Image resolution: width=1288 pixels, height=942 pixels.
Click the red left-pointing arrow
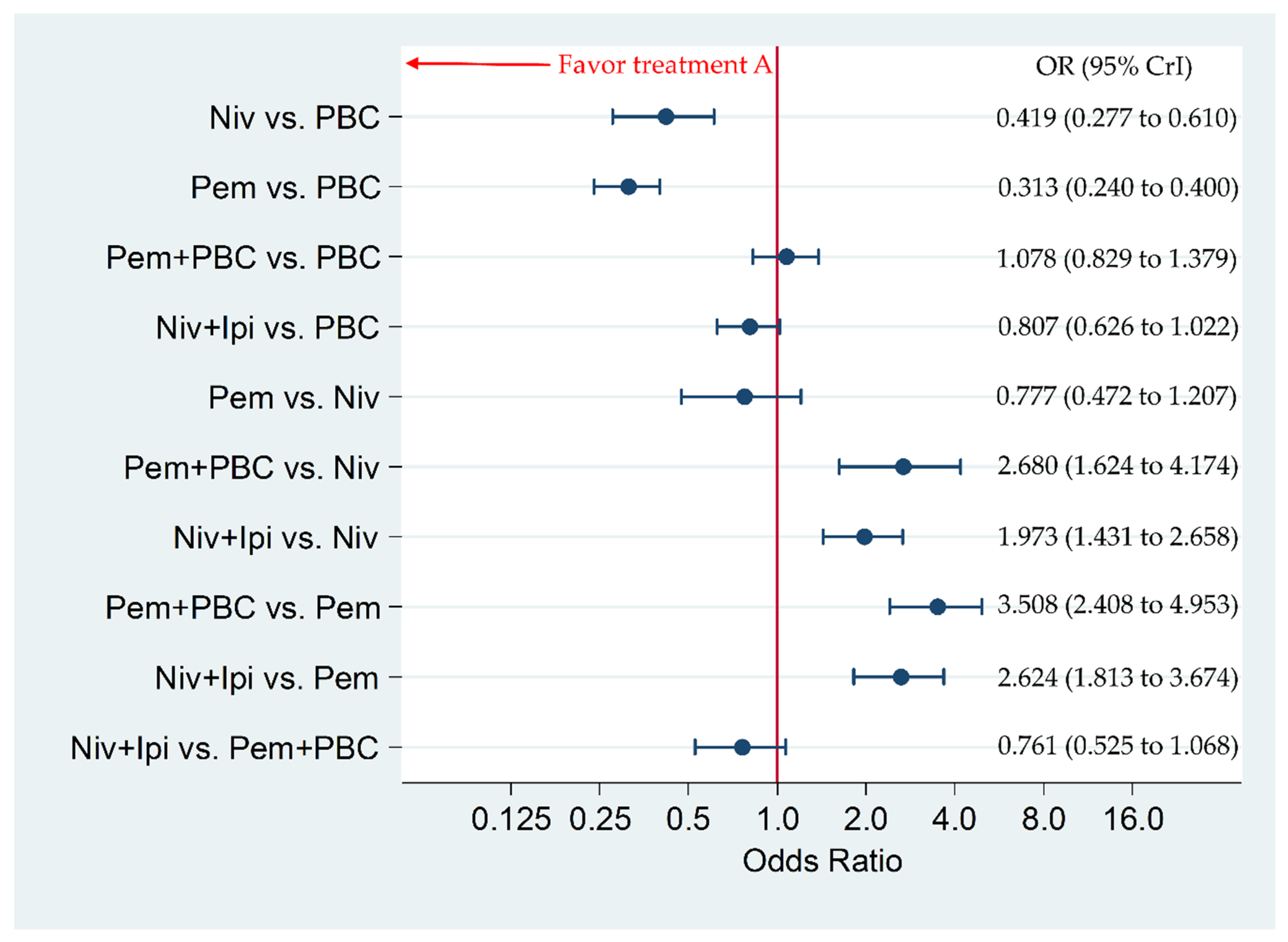point(477,63)
